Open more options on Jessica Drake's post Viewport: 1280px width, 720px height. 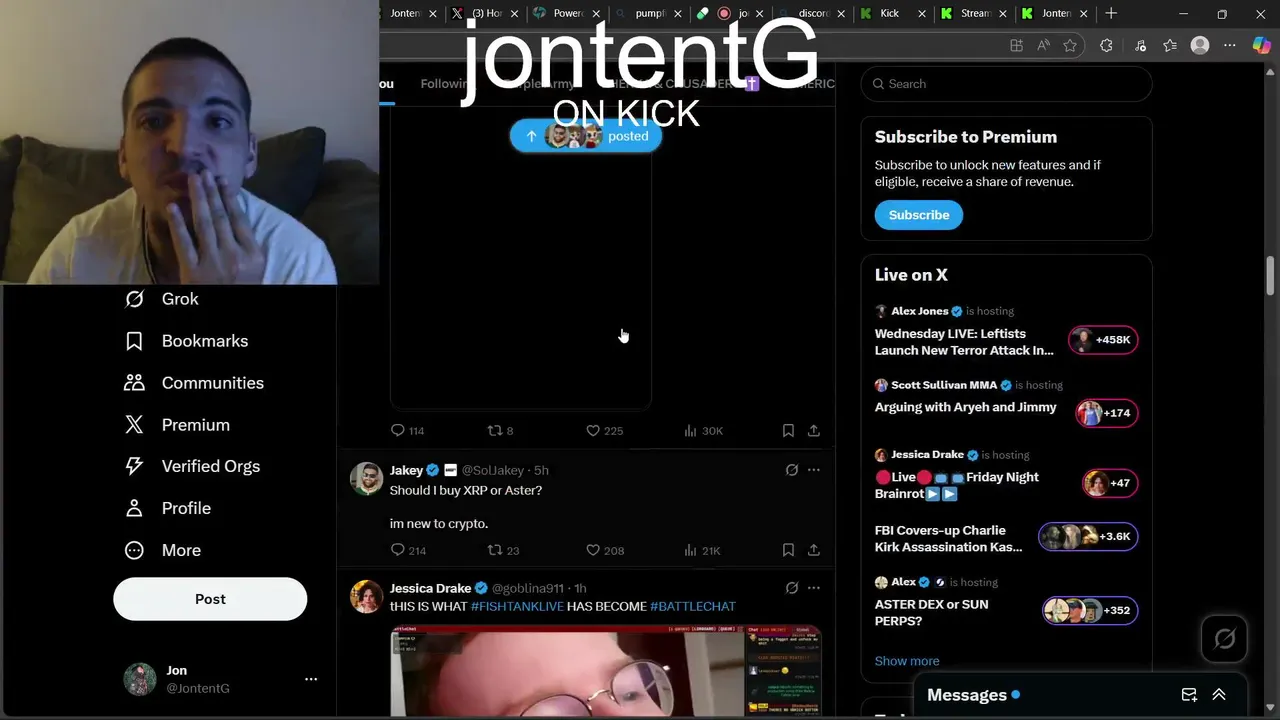pyautogui.click(x=814, y=588)
